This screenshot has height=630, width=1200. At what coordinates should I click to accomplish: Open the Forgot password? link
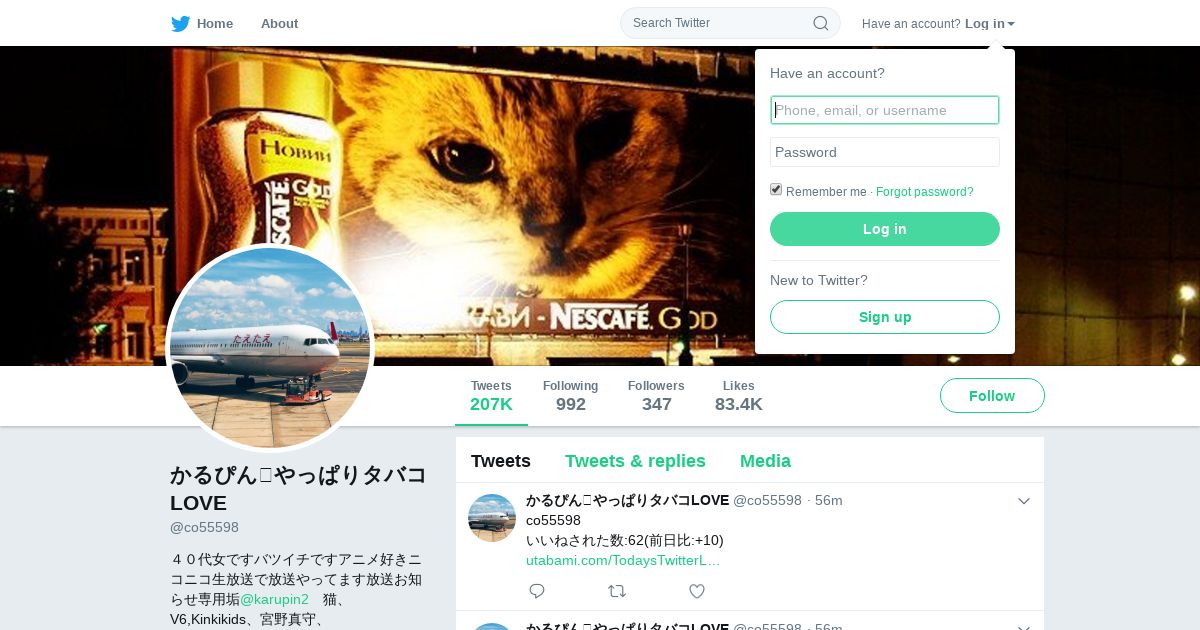point(924,192)
